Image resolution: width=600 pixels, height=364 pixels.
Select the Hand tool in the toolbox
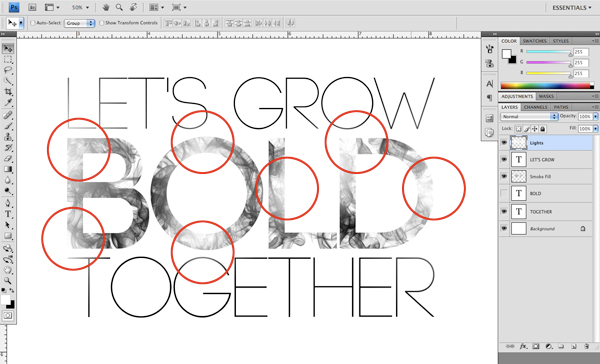click(8, 270)
